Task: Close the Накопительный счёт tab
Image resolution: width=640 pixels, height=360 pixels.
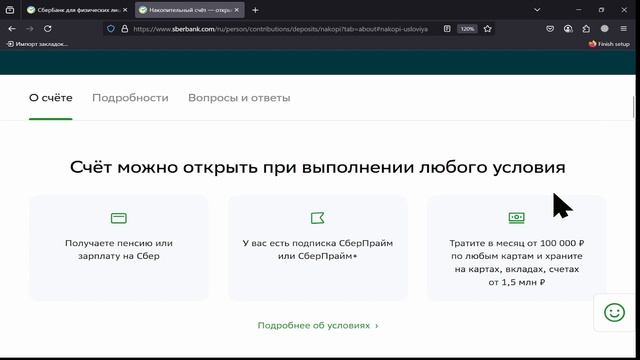Action: (237, 10)
